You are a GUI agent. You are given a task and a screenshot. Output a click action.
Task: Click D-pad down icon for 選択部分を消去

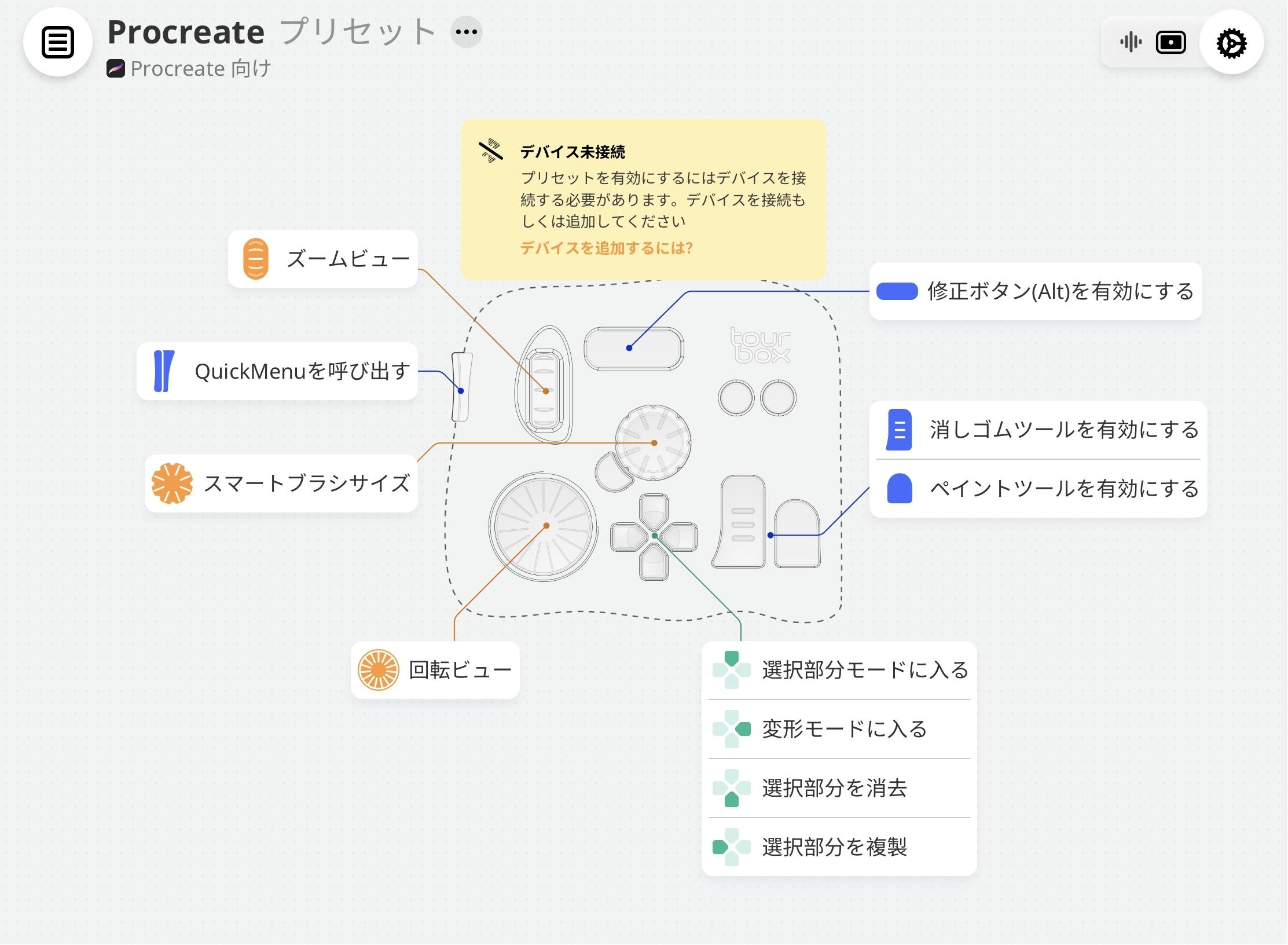coord(732,788)
